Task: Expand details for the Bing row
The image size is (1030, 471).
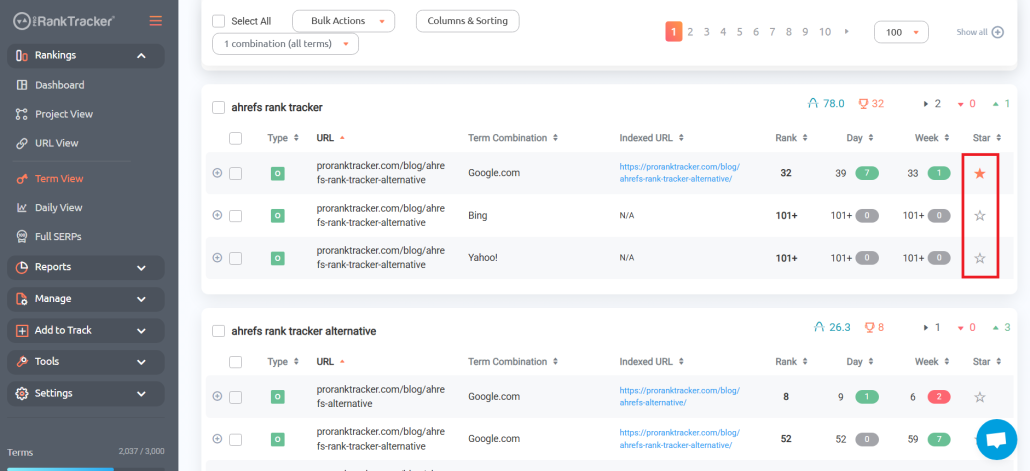Action: [217, 215]
